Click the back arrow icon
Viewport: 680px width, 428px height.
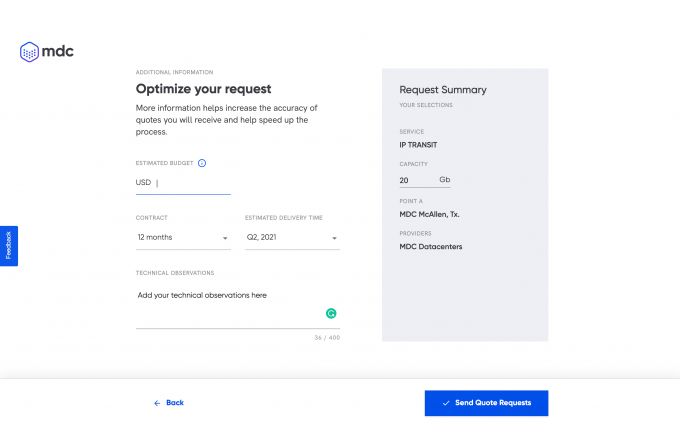[157, 403]
